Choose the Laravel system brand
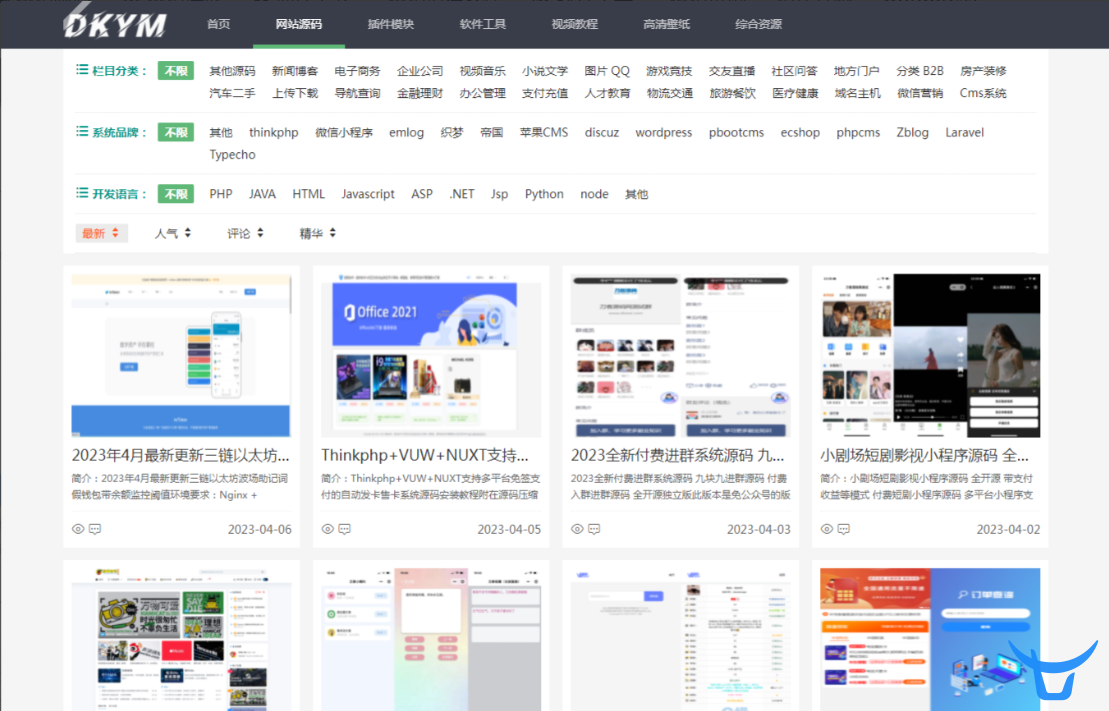The height and width of the screenshot is (711, 1109). pos(965,132)
